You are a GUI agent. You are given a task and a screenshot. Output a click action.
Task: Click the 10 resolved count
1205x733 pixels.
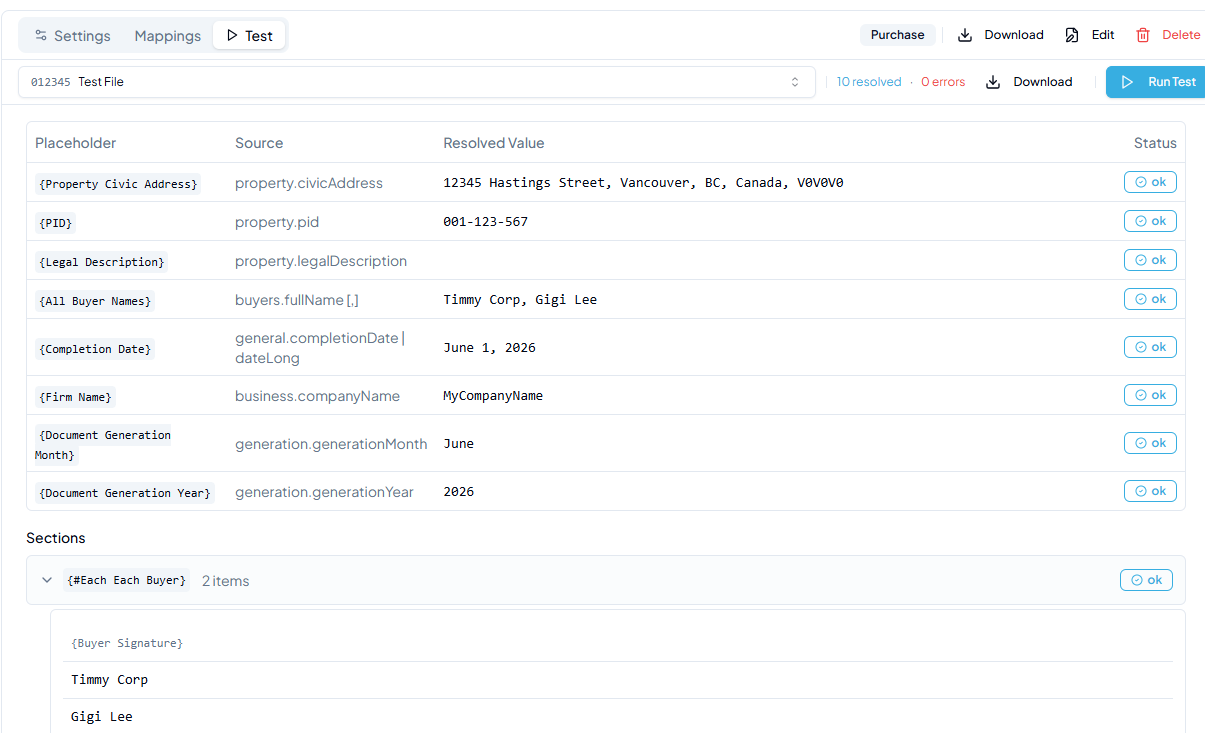[x=869, y=82]
